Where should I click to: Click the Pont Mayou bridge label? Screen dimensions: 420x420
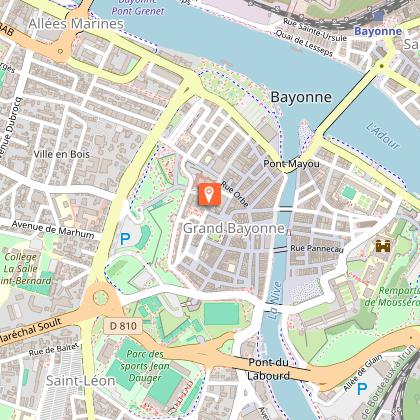(291, 164)
